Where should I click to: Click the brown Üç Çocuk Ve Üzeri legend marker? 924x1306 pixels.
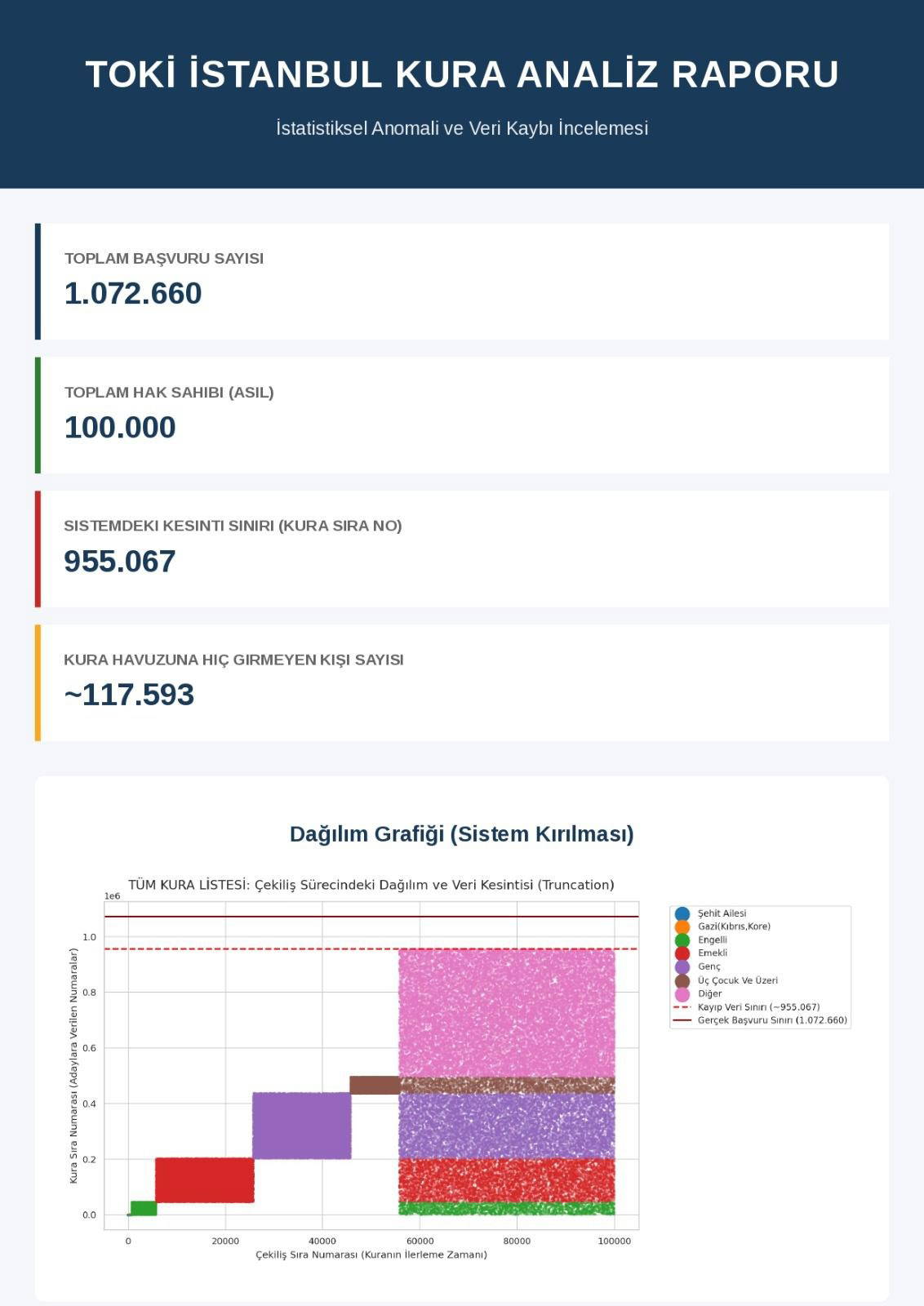[682, 980]
